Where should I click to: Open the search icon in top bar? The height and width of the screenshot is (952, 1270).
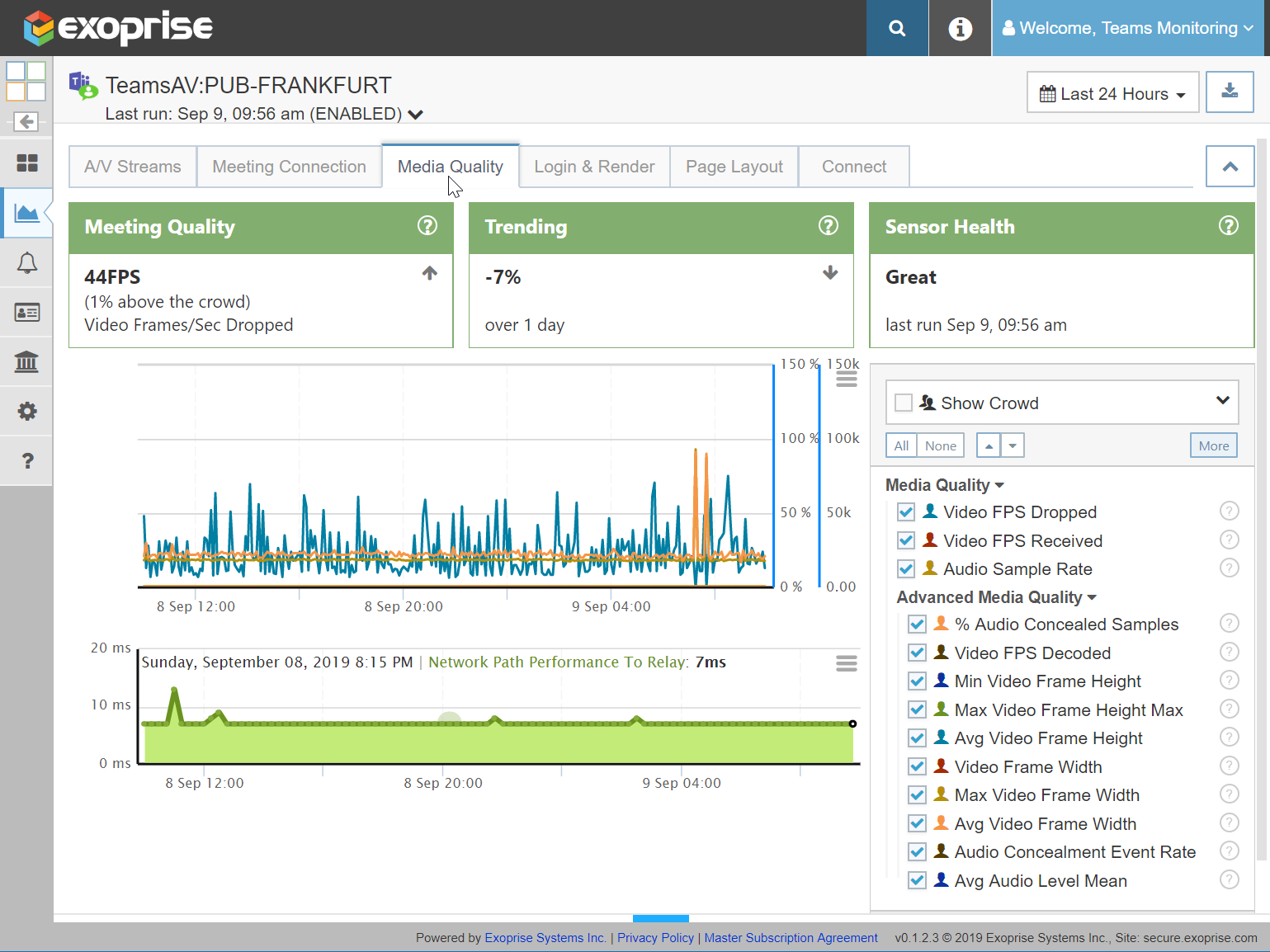point(897,28)
